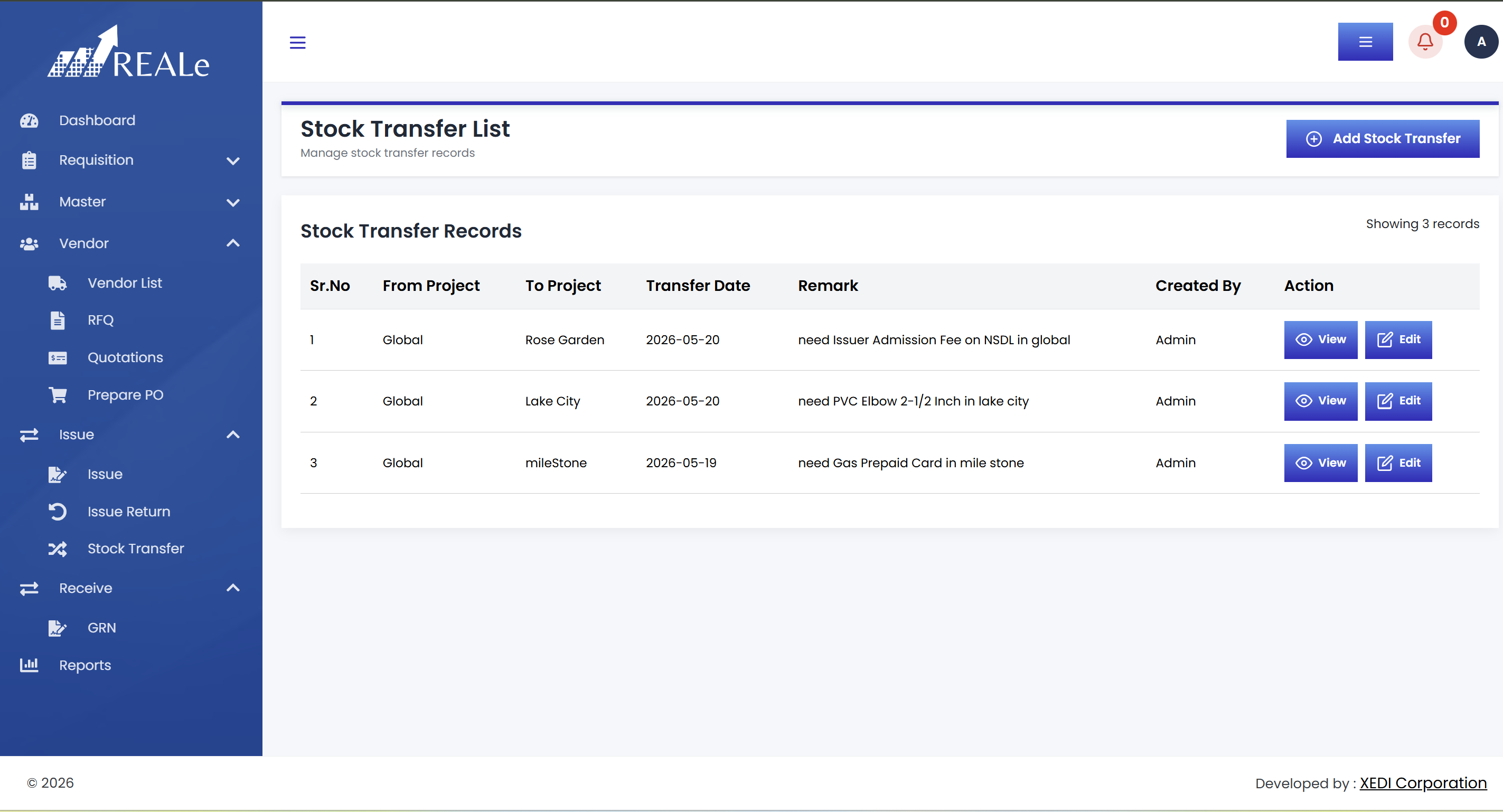This screenshot has height=812, width=1503.
Task: Click the REALe logo
Action: [128, 51]
